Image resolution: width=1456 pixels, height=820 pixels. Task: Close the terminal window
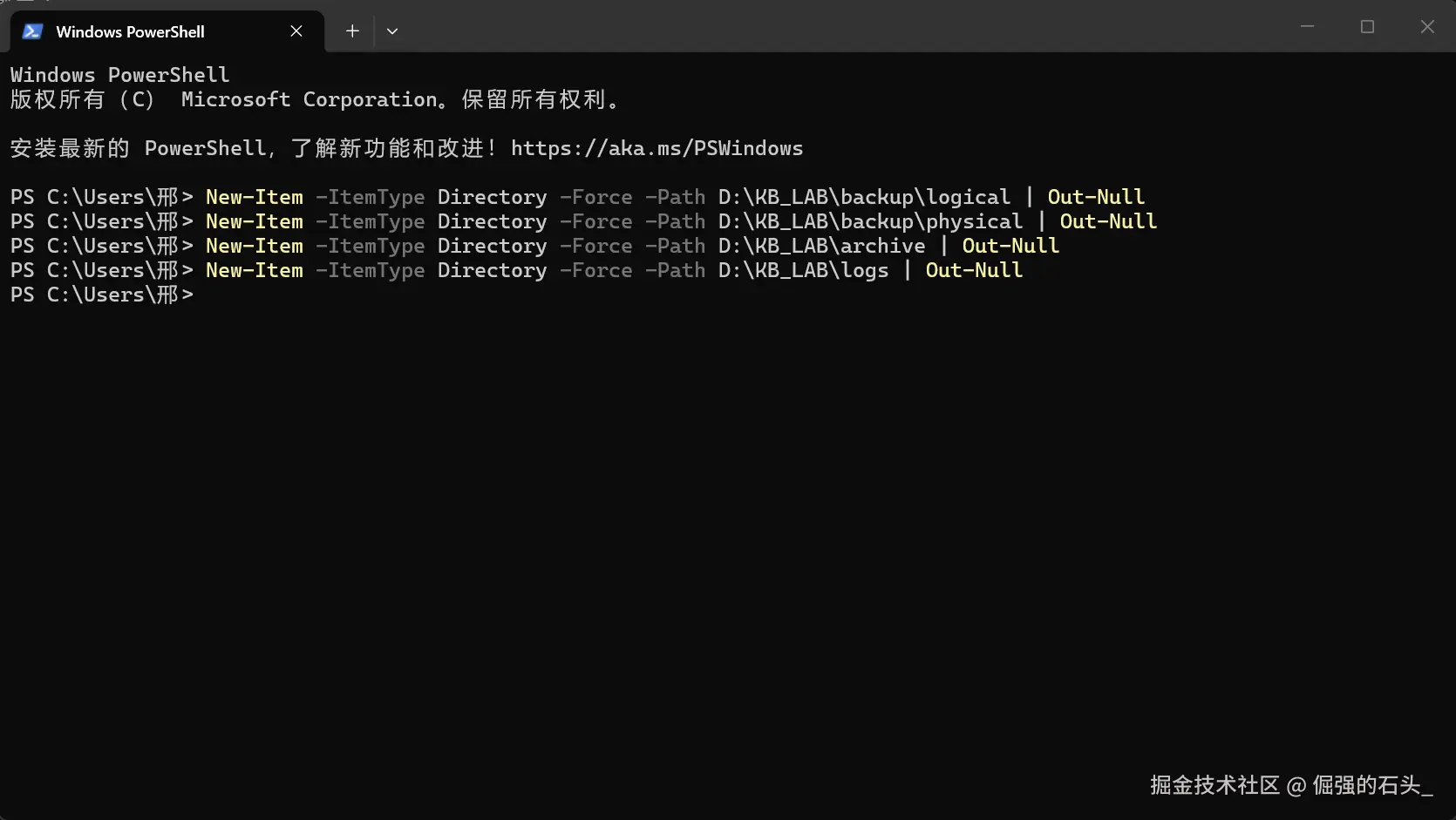pos(1427,27)
